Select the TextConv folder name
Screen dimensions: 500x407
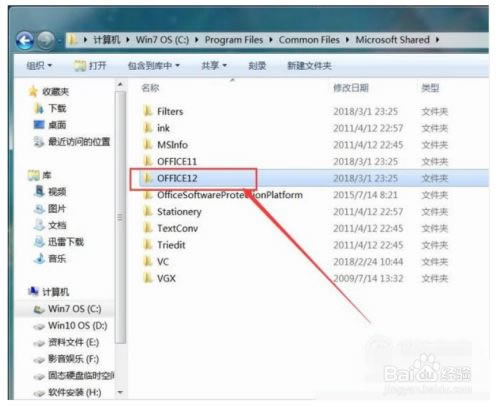pyautogui.click(x=177, y=228)
